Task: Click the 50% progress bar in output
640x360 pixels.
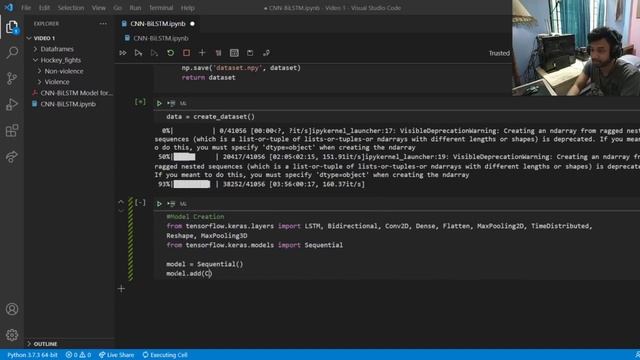Action: tap(184, 157)
